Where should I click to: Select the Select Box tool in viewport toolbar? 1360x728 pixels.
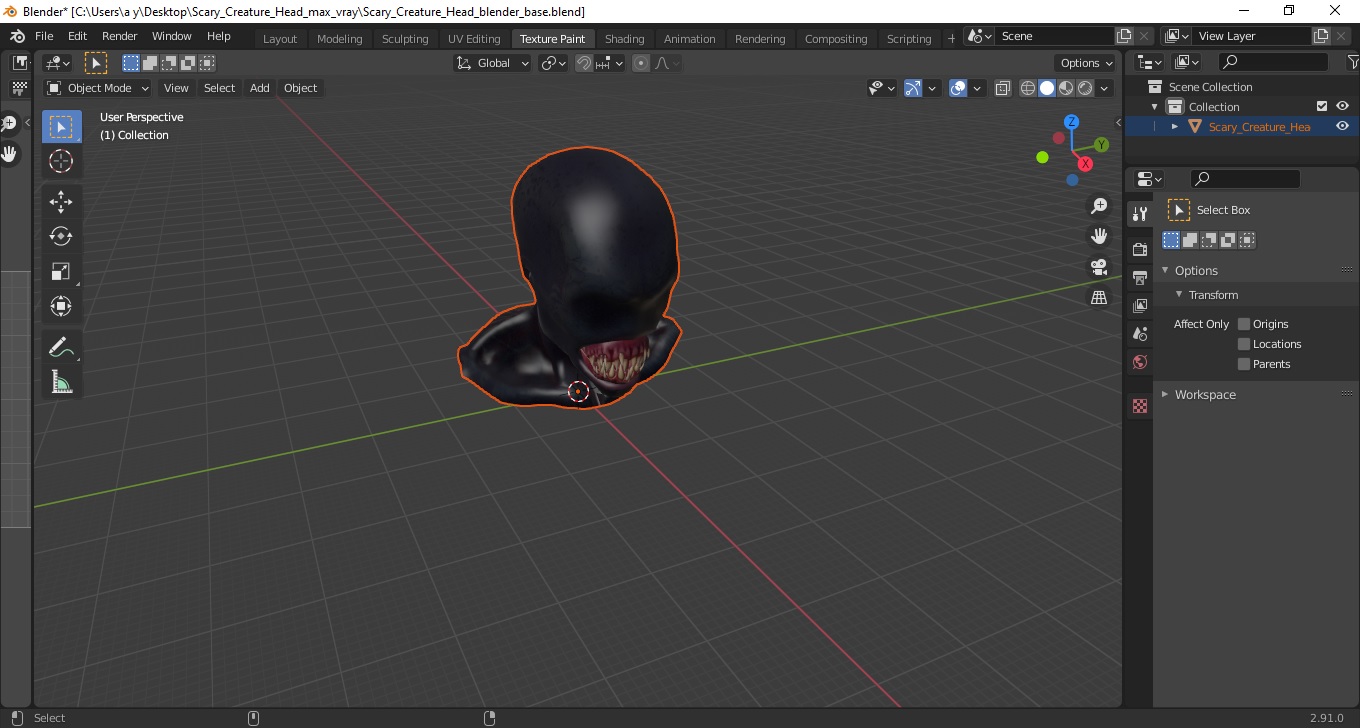[x=61, y=127]
